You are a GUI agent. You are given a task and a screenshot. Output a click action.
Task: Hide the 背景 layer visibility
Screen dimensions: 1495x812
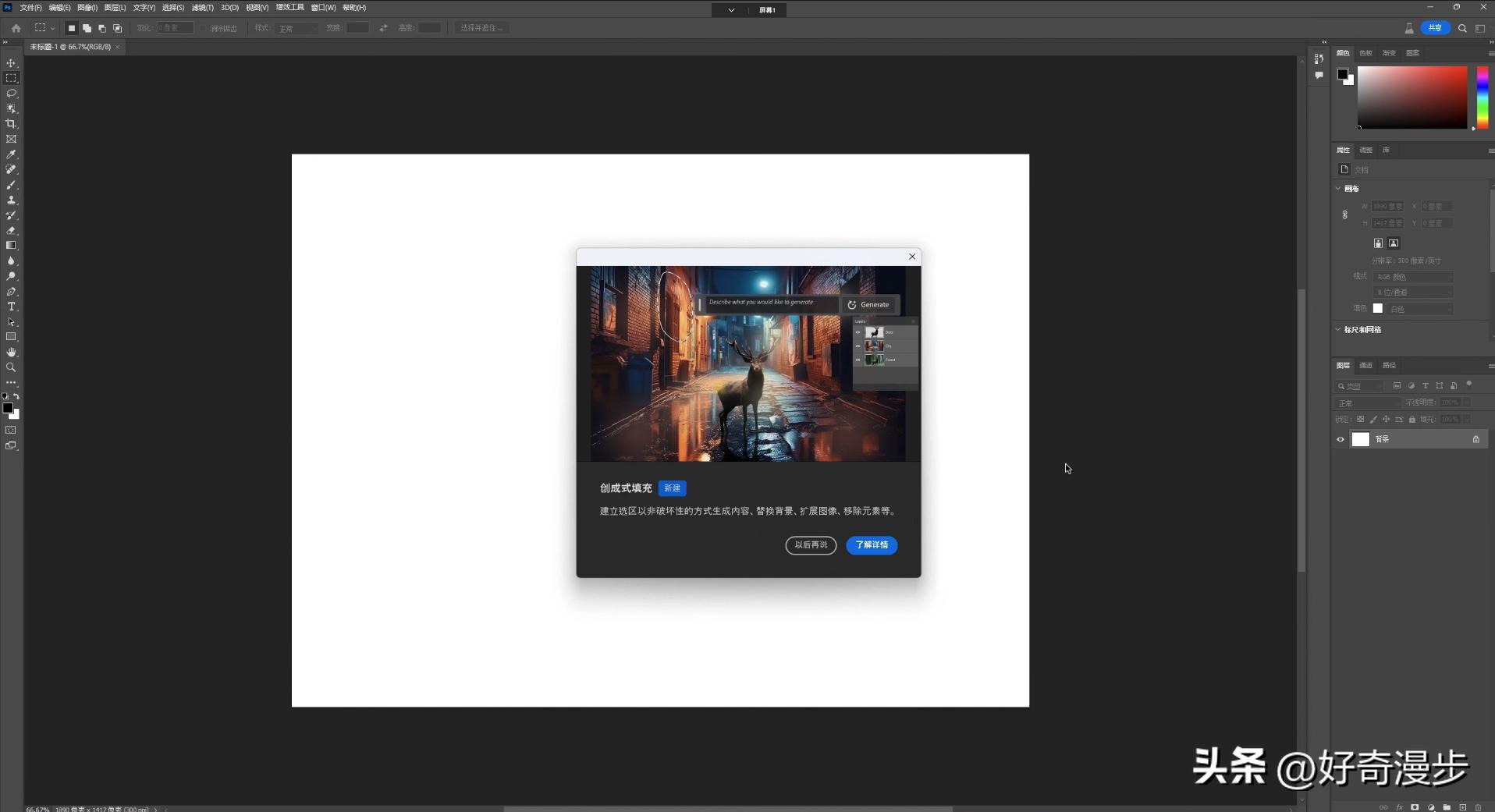pos(1340,439)
